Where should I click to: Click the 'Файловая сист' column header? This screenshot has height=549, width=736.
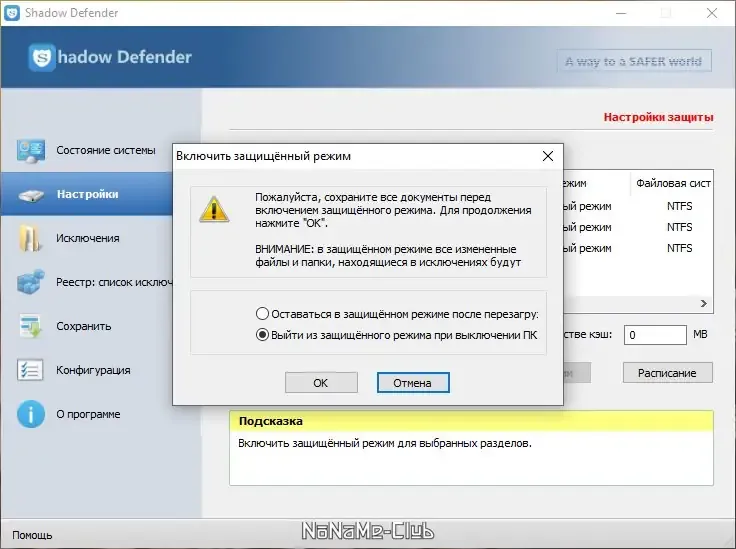pyautogui.click(x=672, y=183)
